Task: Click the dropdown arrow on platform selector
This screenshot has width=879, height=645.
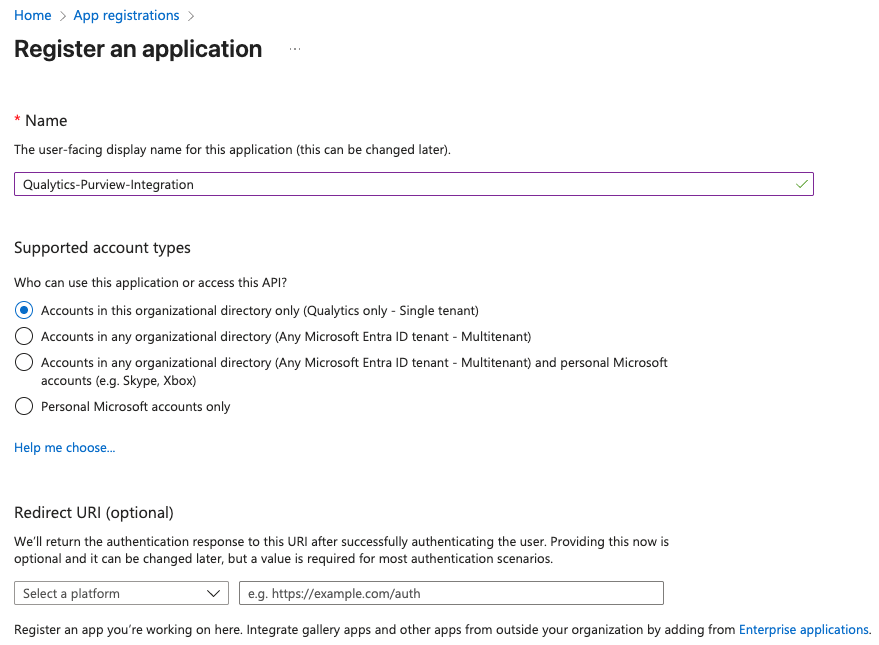Action: tap(214, 593)
